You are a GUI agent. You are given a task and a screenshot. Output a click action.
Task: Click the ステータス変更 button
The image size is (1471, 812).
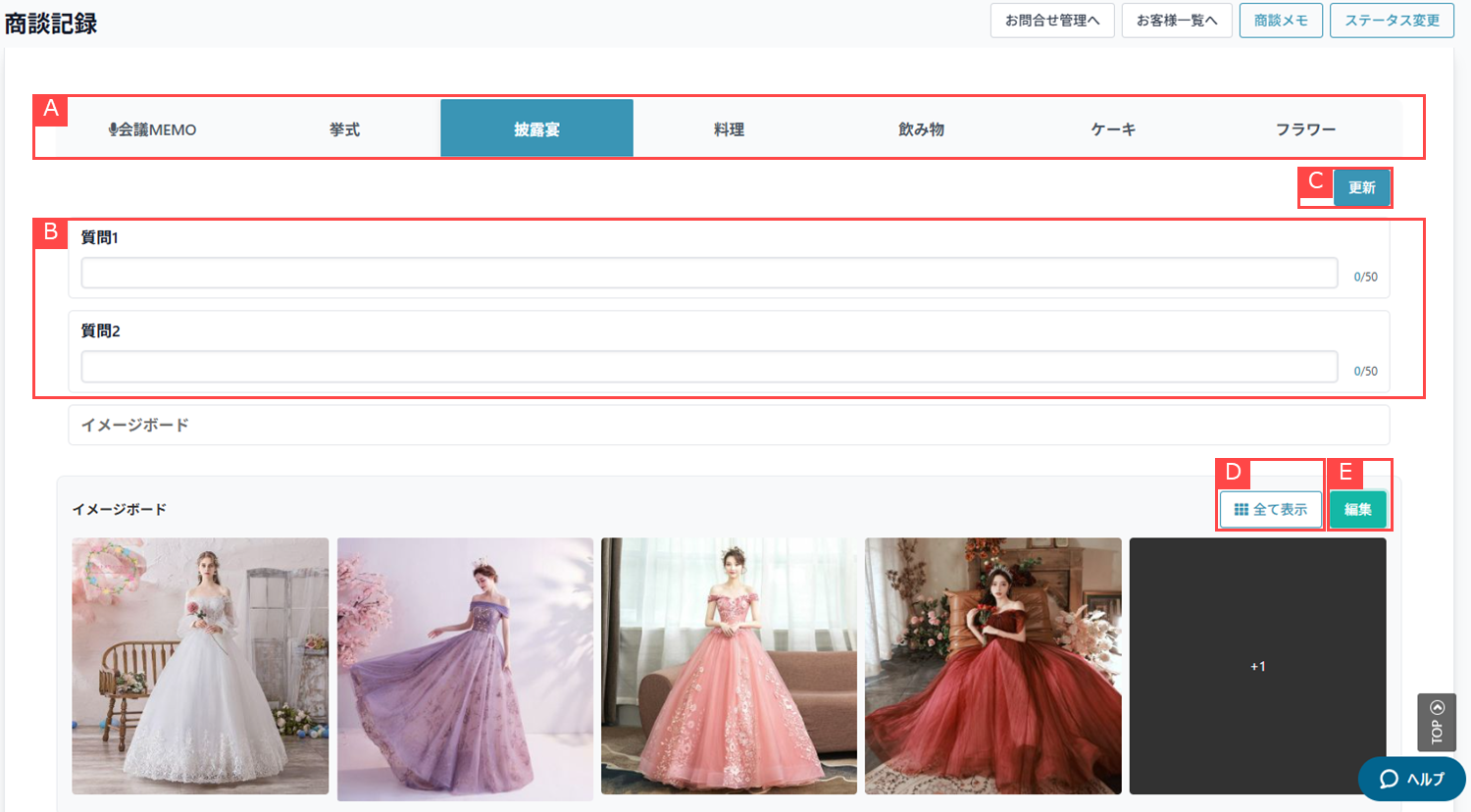(x=1392, y=21)
